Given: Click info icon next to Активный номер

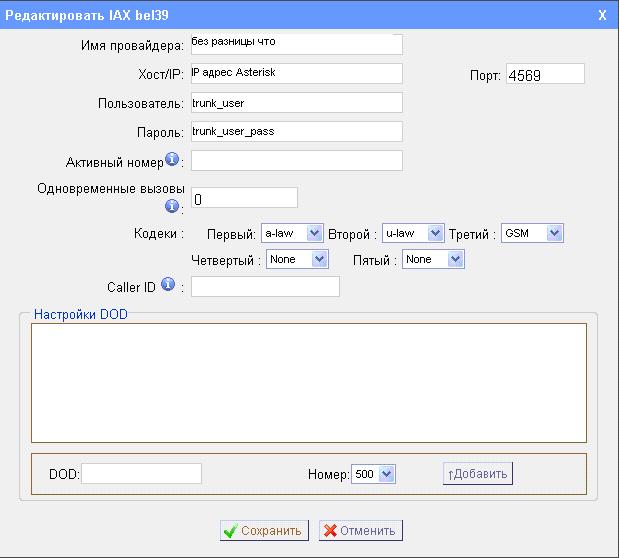Looking at the screenshot, I should [172, 159].
